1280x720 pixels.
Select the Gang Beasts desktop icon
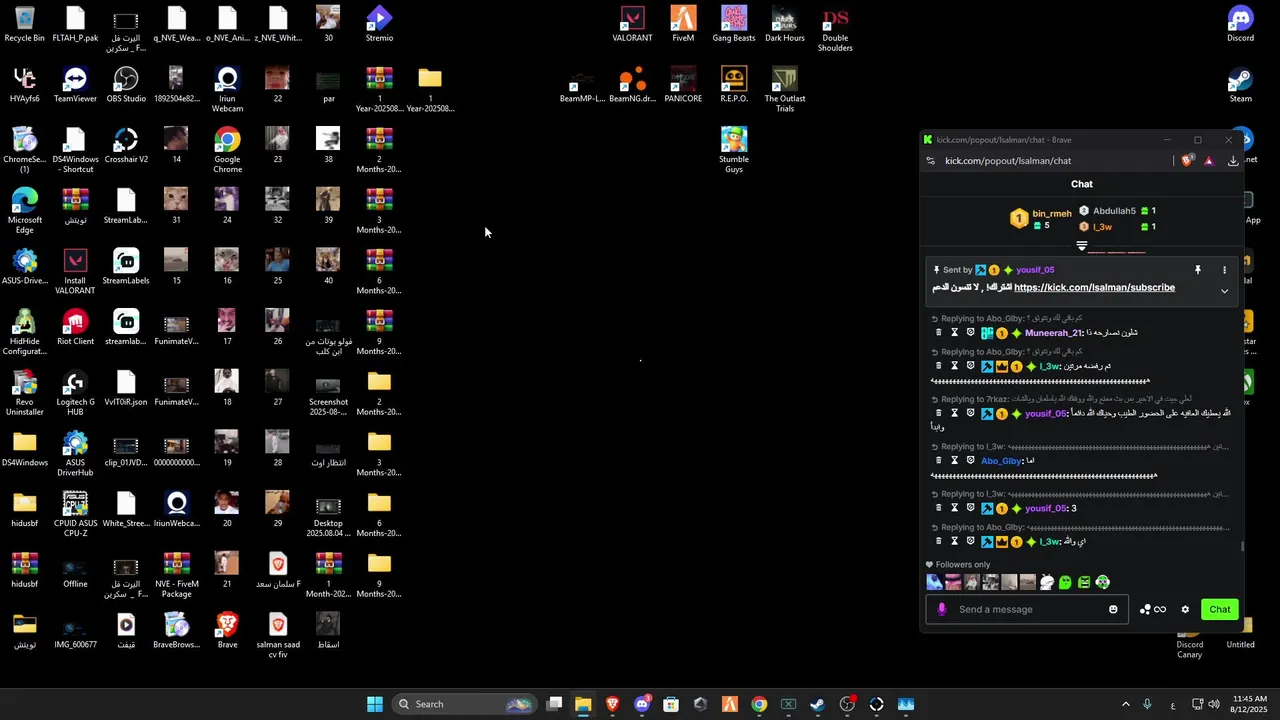tap(734, 24)
